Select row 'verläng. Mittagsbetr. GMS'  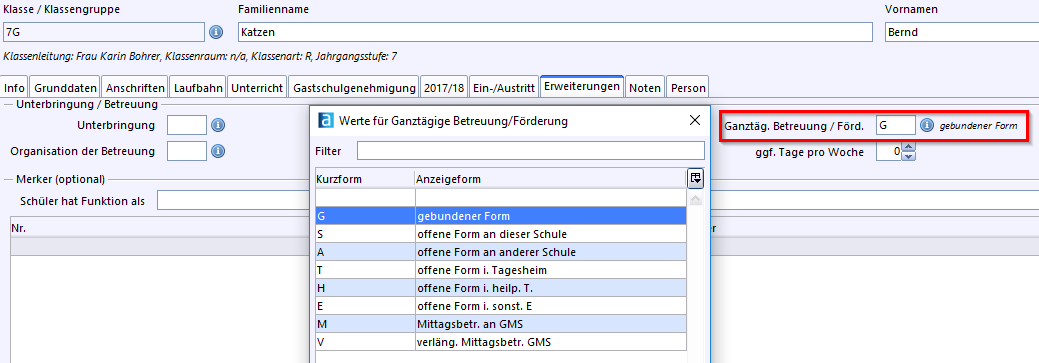(x=501, y=342)
